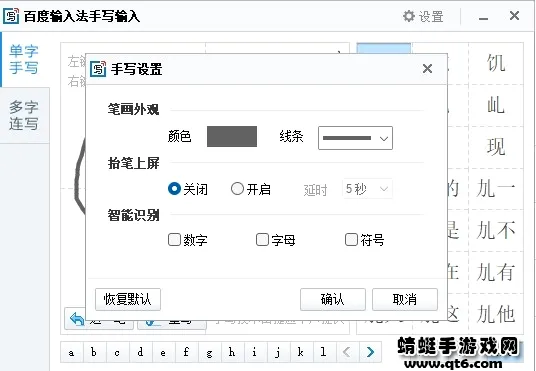This screenshot has height=371, width=536.
Task: Click letter key d
Action: tap(140, 352)
